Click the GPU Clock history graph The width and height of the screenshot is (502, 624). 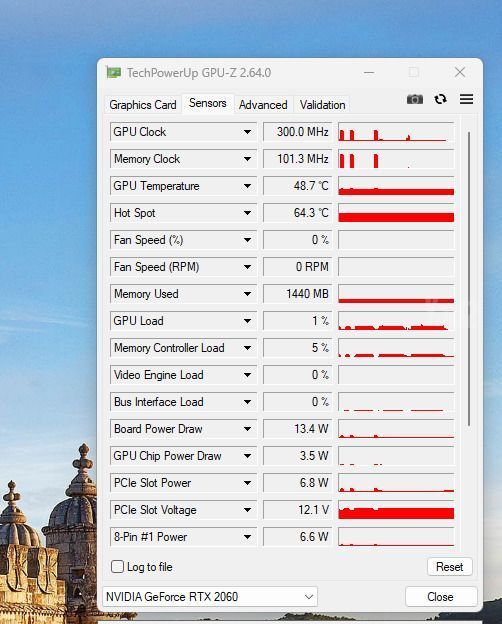click(x=396, y=132)
